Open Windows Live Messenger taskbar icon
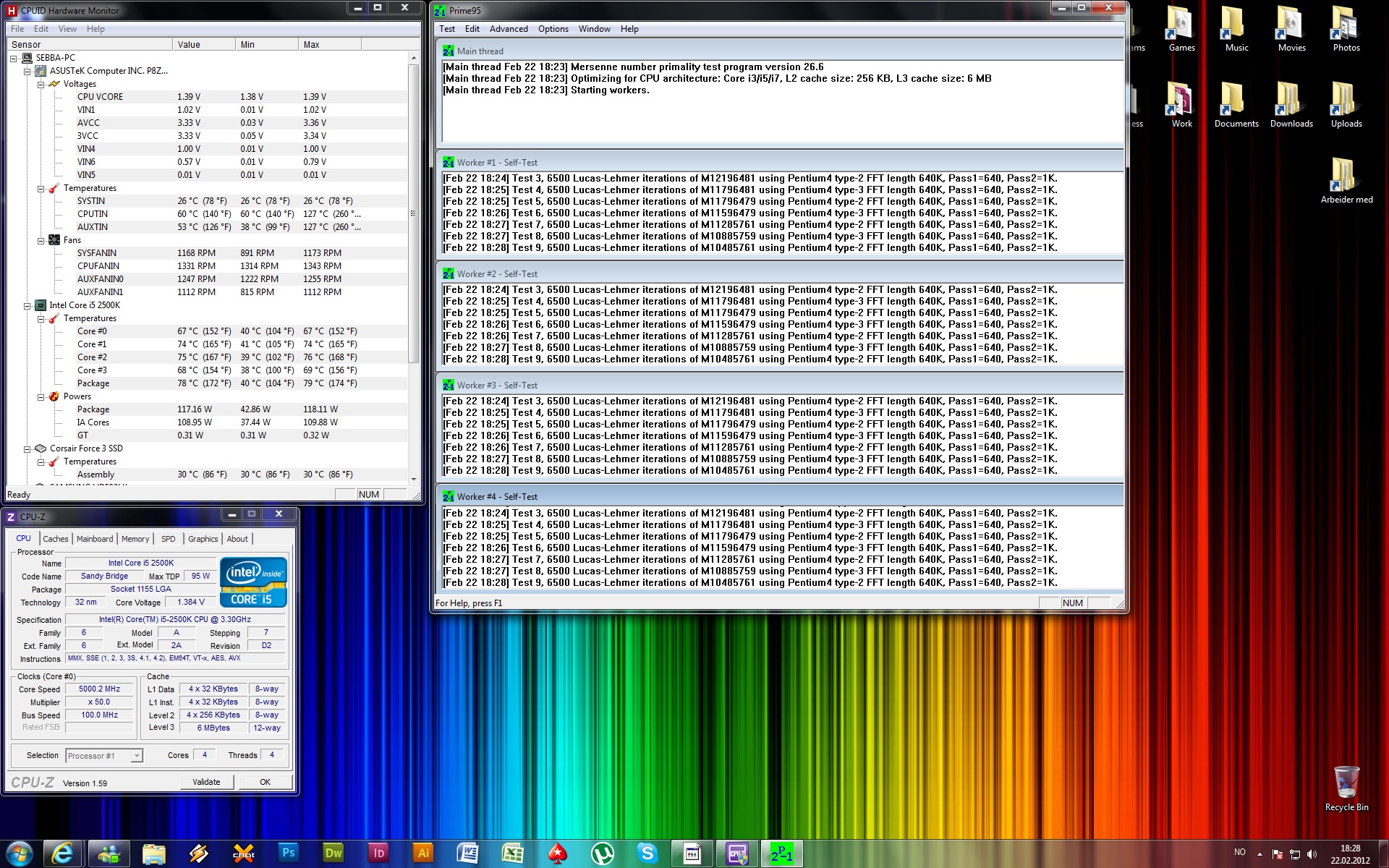The image size is (1389, 868). (x=109, y=854)
